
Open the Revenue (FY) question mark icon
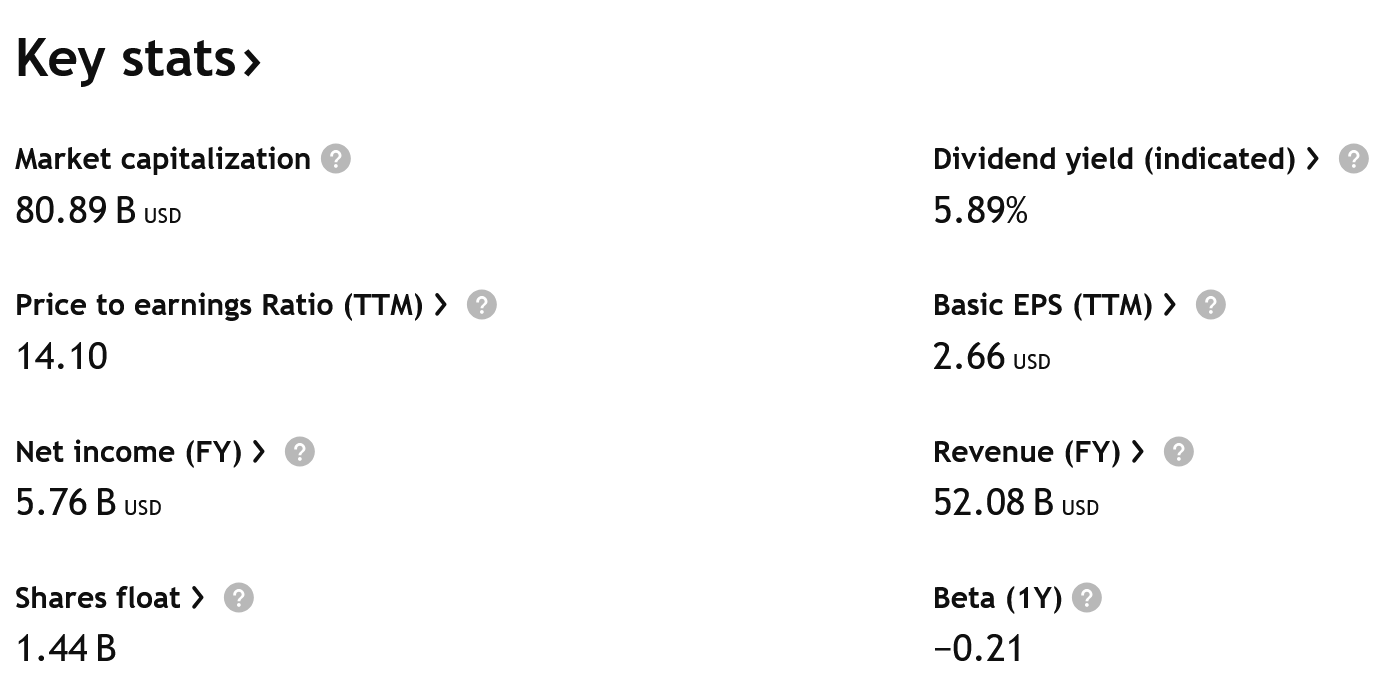[1179, 452]
